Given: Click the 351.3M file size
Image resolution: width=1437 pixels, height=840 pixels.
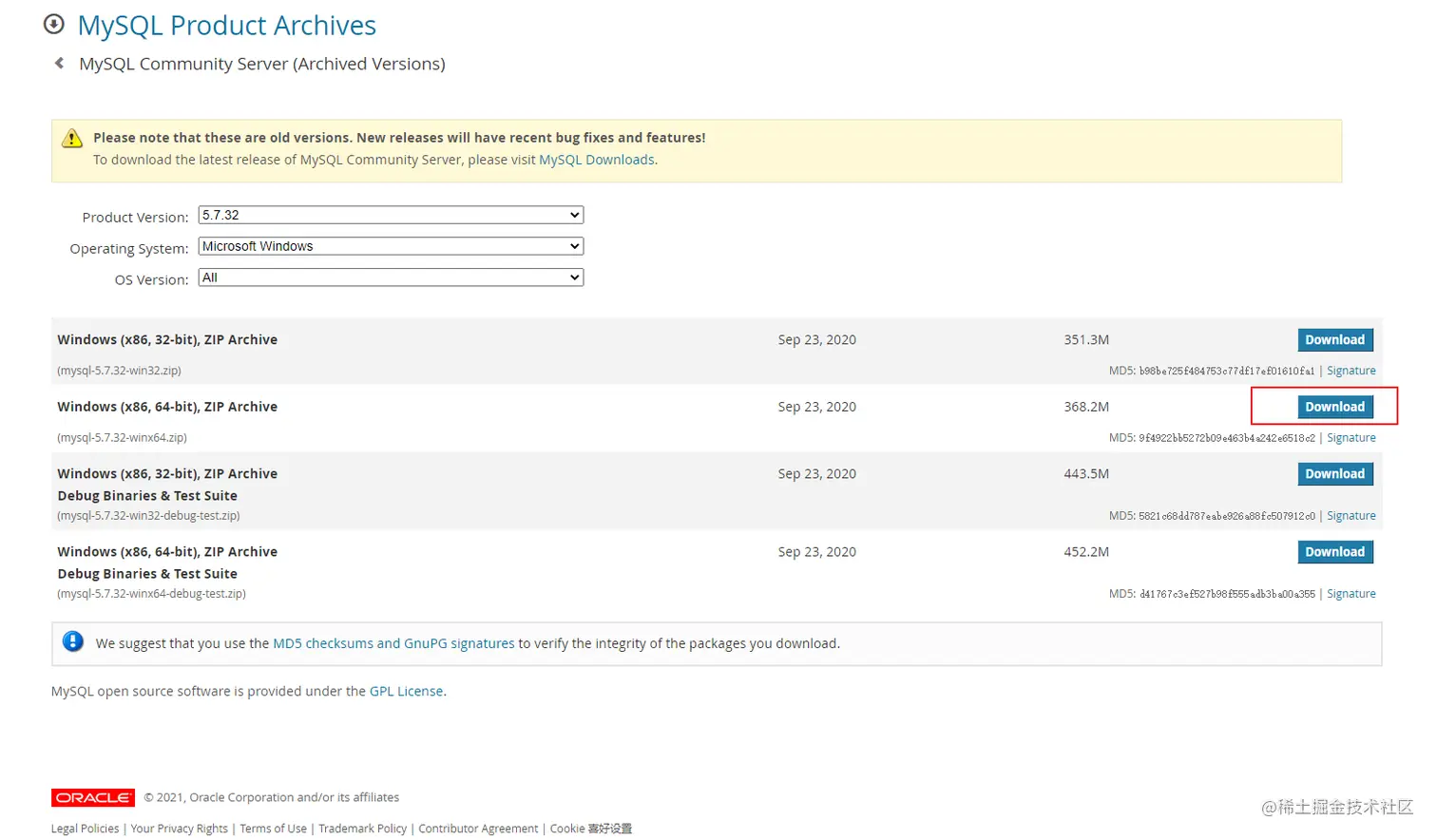Looking at the screenshot, I should click(1086, 339).
